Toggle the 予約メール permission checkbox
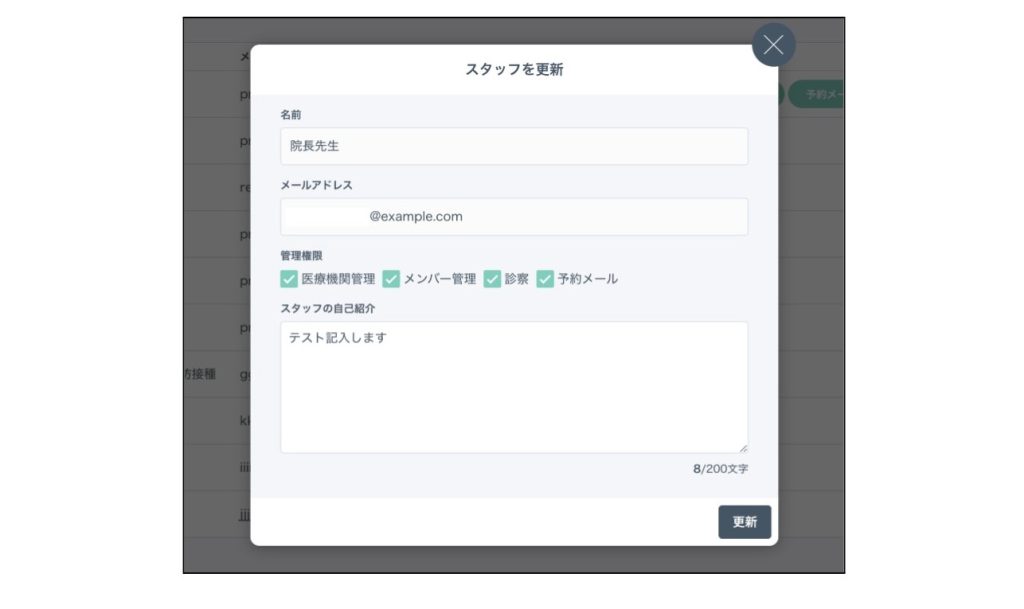The height and width of the screenshot is (609, 1024). coord(545,279)
